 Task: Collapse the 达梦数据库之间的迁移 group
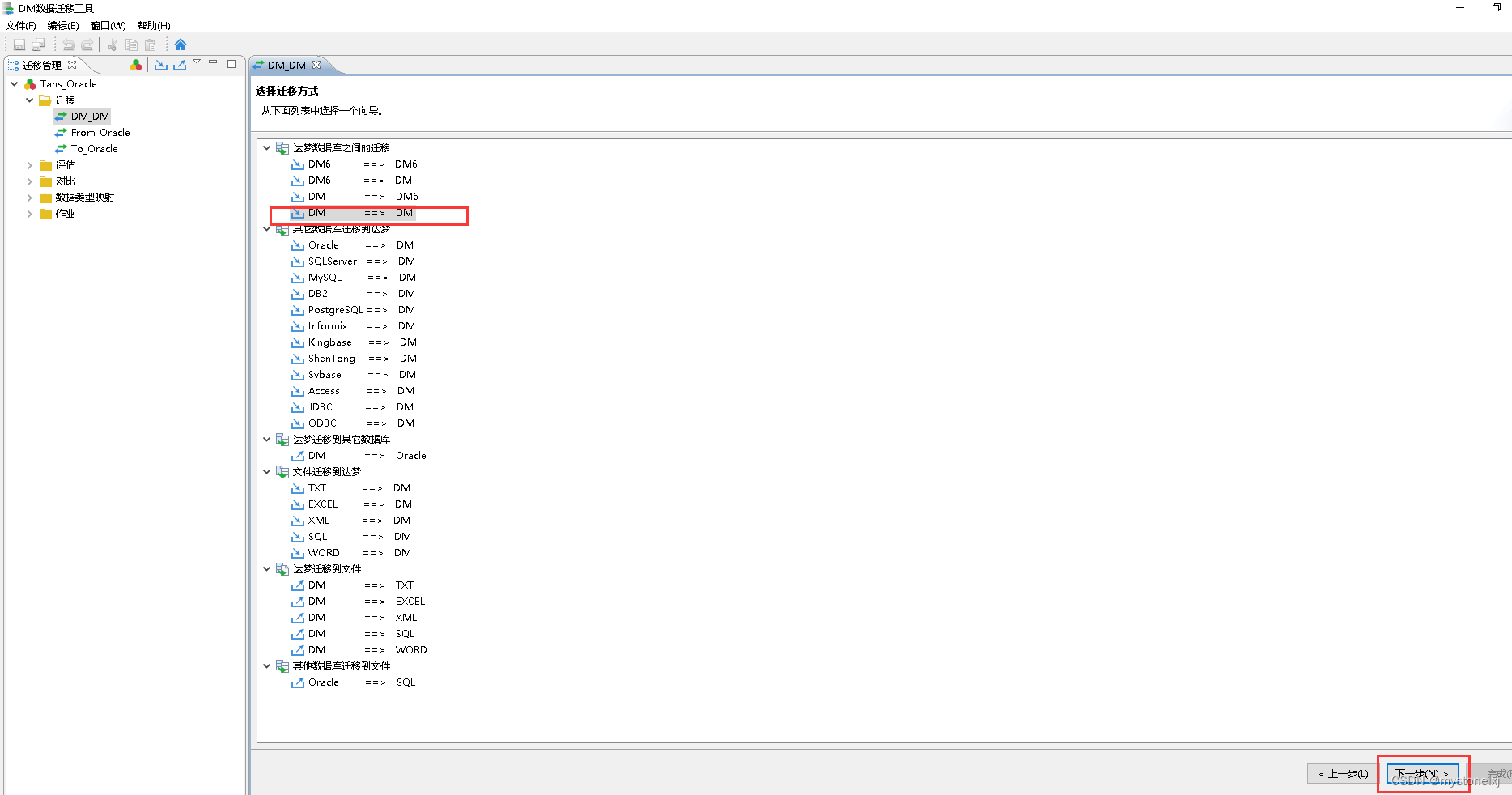click(266, 148)
